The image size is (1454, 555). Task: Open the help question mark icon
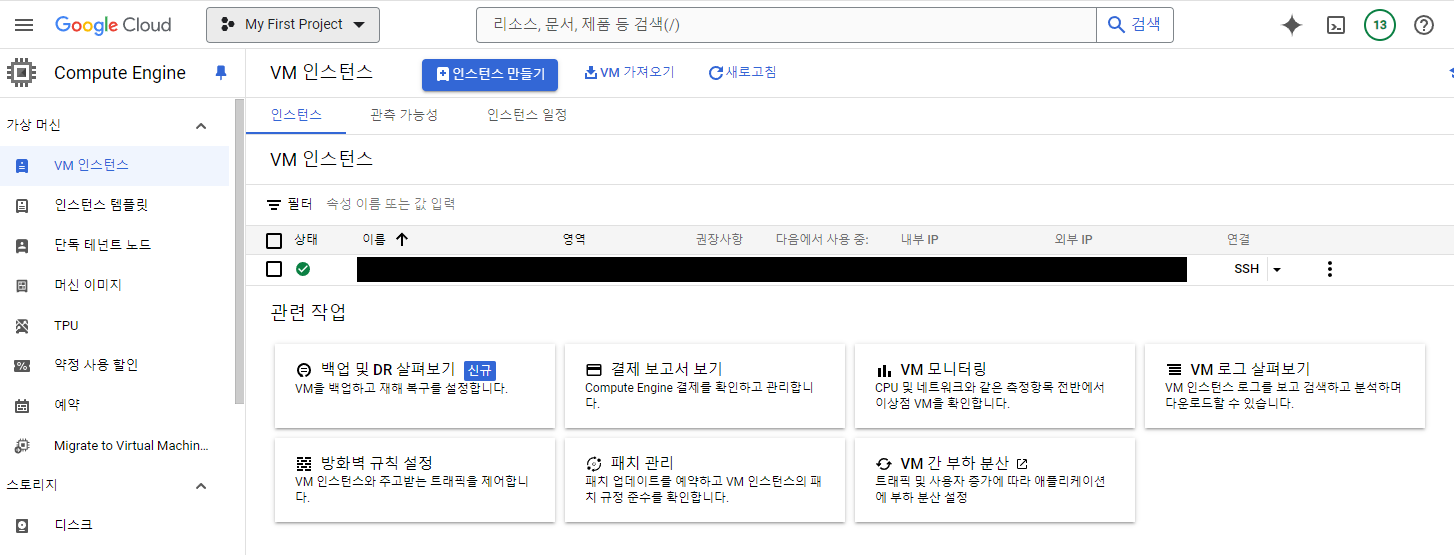tap(1424, 25)
